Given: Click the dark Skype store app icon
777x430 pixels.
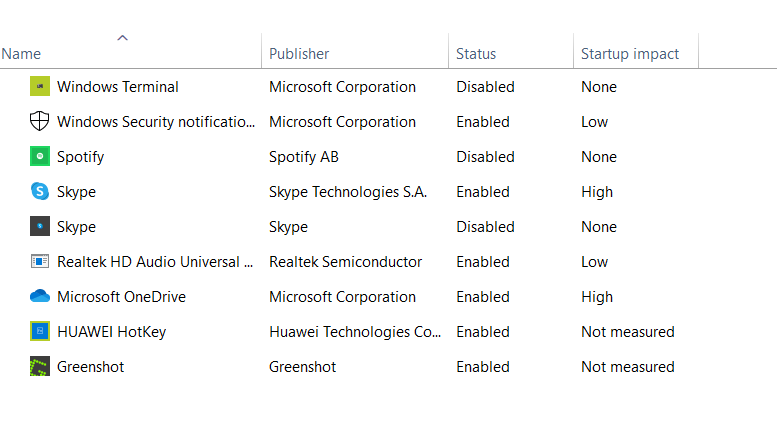Looking at the screenshot, I should click(x=40, y=226).
